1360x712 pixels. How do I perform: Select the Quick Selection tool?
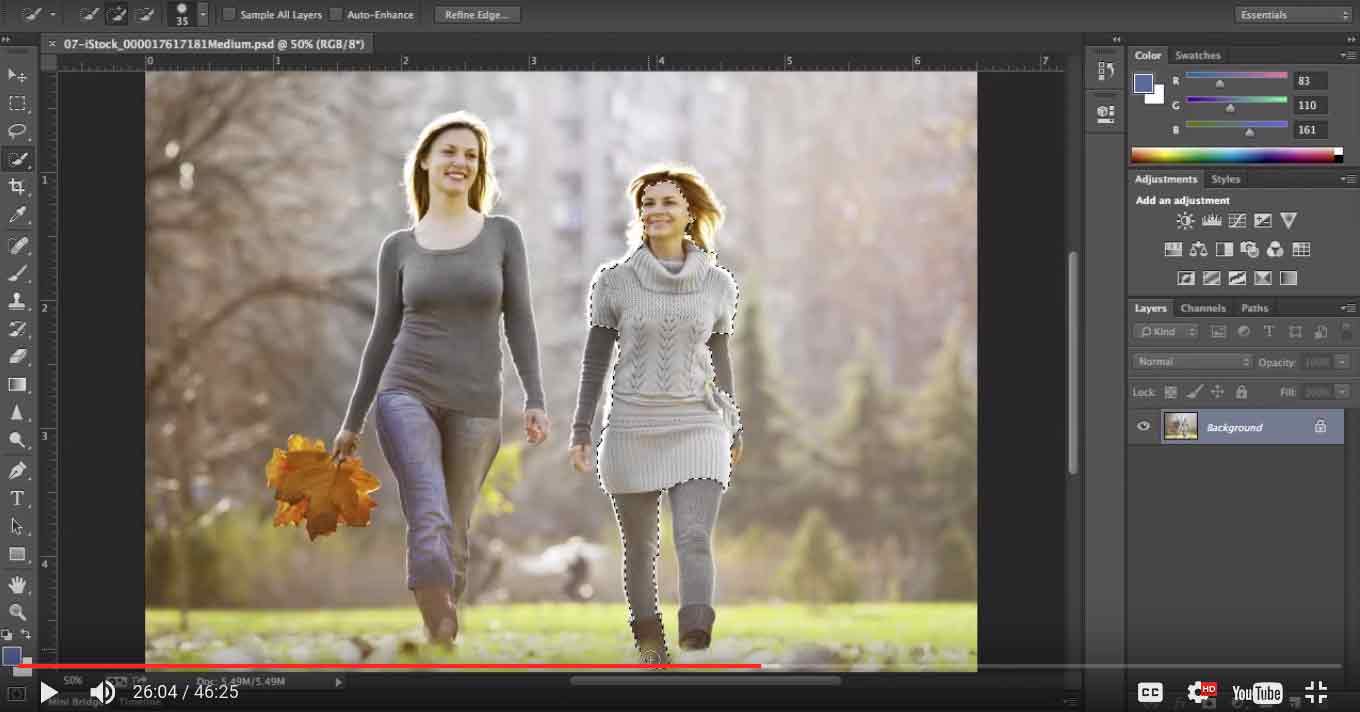pyautogui.click(x=18, y=158)
